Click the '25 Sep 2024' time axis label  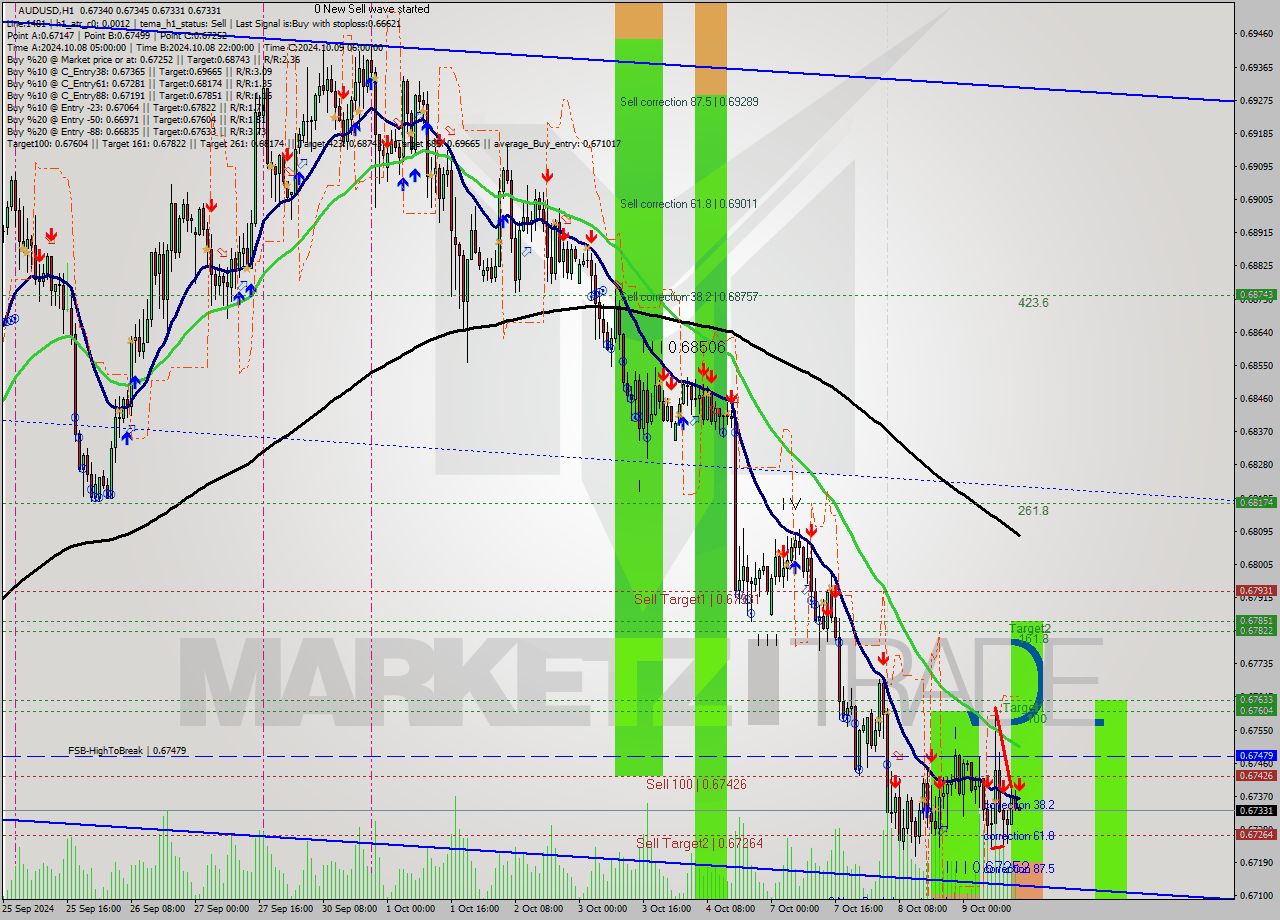tap(28, 909)
